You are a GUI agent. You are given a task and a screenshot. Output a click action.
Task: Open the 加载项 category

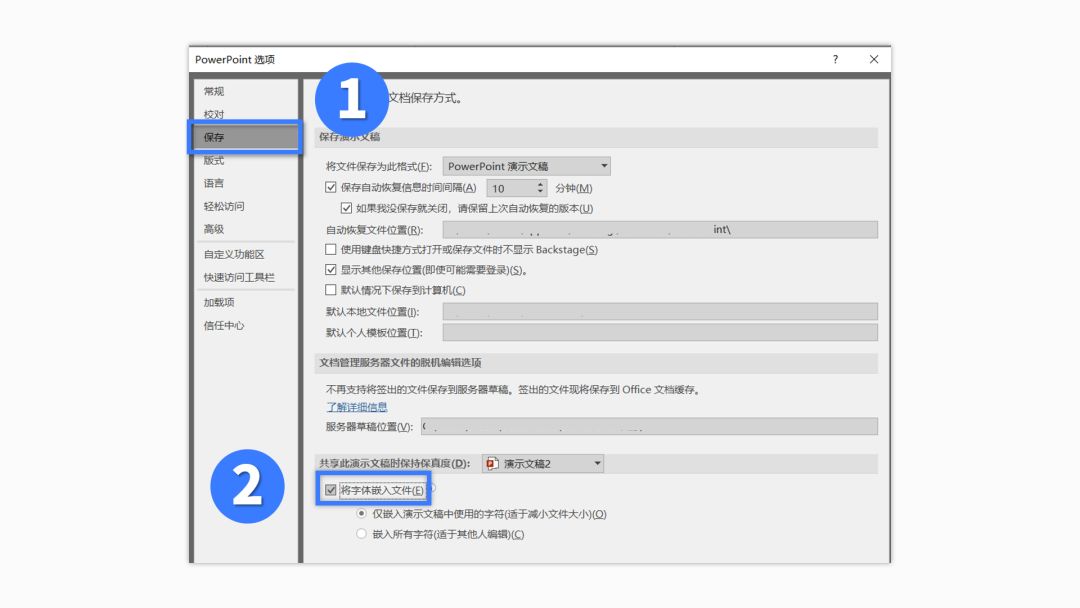[x=219, y=302]
